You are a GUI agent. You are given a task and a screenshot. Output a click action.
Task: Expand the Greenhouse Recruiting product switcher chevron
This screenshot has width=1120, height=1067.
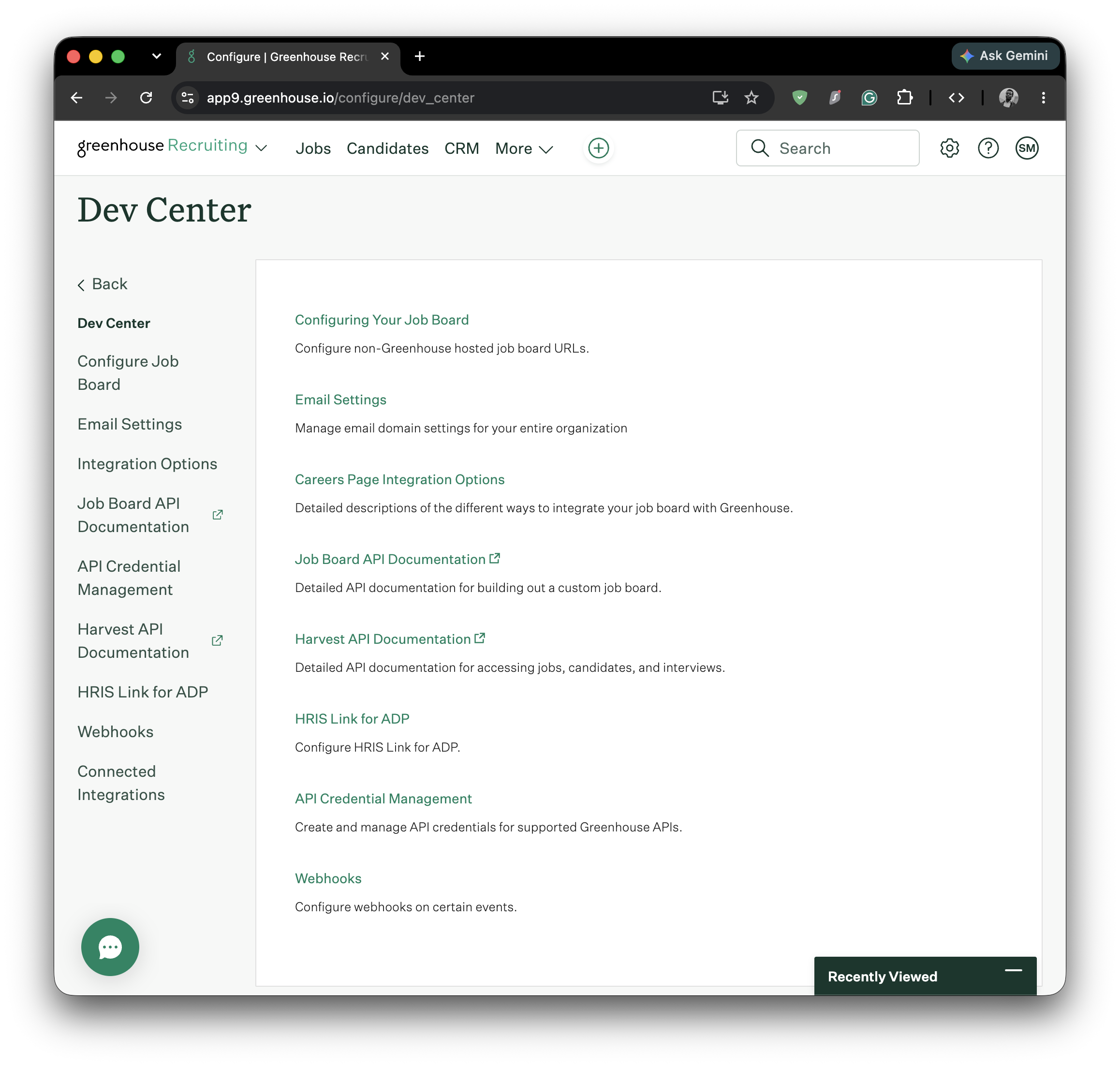[262, 148]
